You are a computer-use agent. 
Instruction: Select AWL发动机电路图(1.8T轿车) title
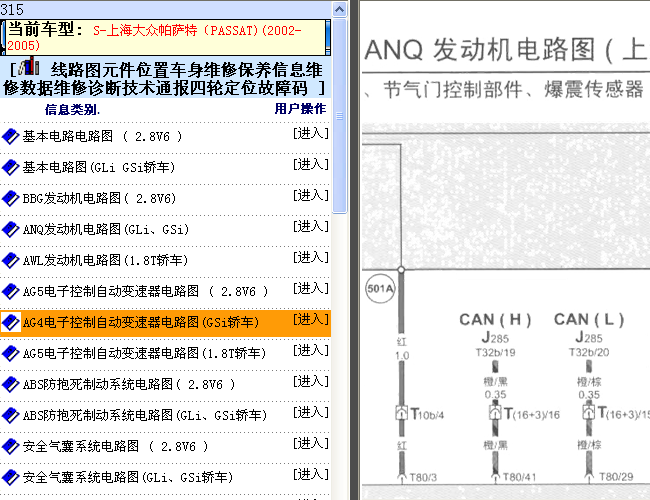105,260
